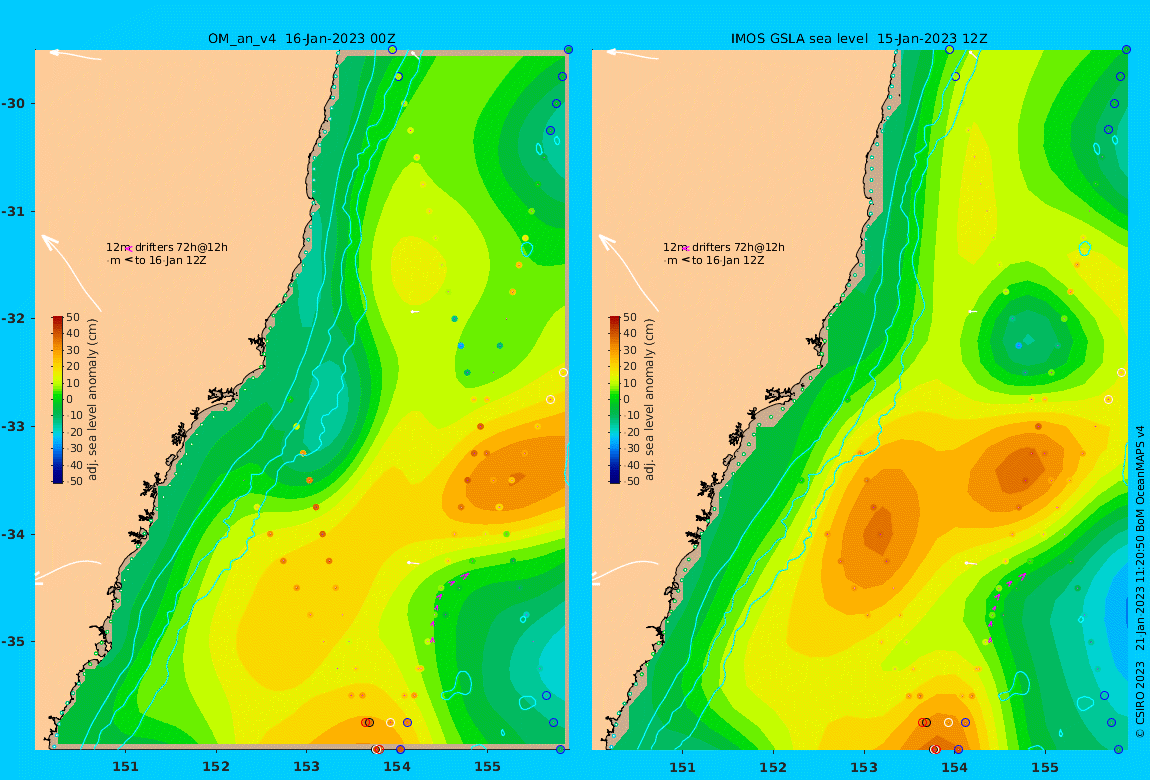Click the '50' label at red end of right colorbar
The image size is (1150, 780).
point(630,317)
